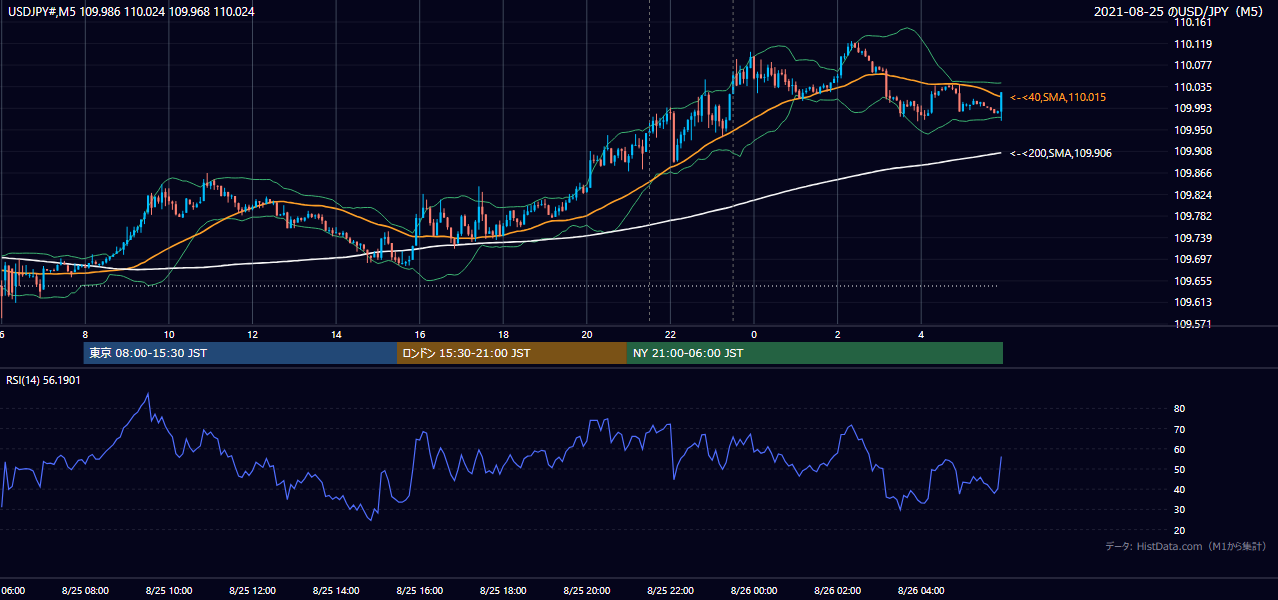Screen dimensions: 1278x600
Task: Click the HistData.com data source credit
Action: [x=1185, y=546]
